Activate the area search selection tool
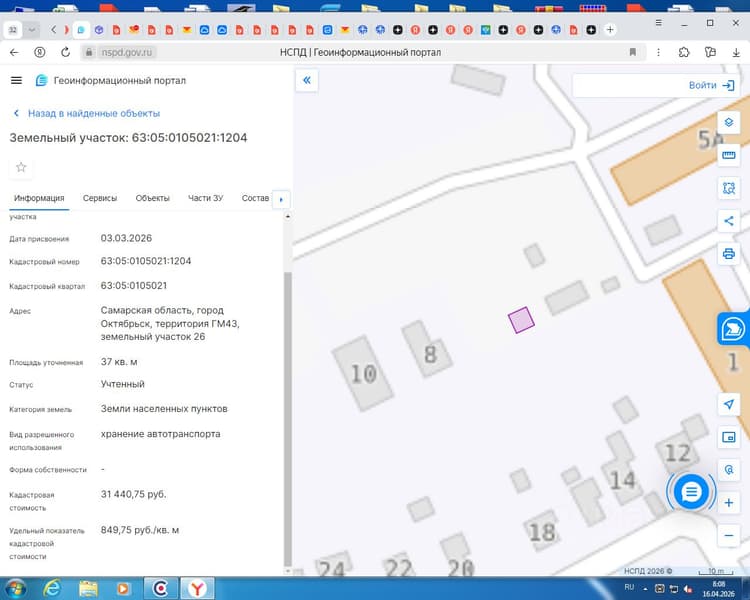The image size is (750, 600). point(728,188)
